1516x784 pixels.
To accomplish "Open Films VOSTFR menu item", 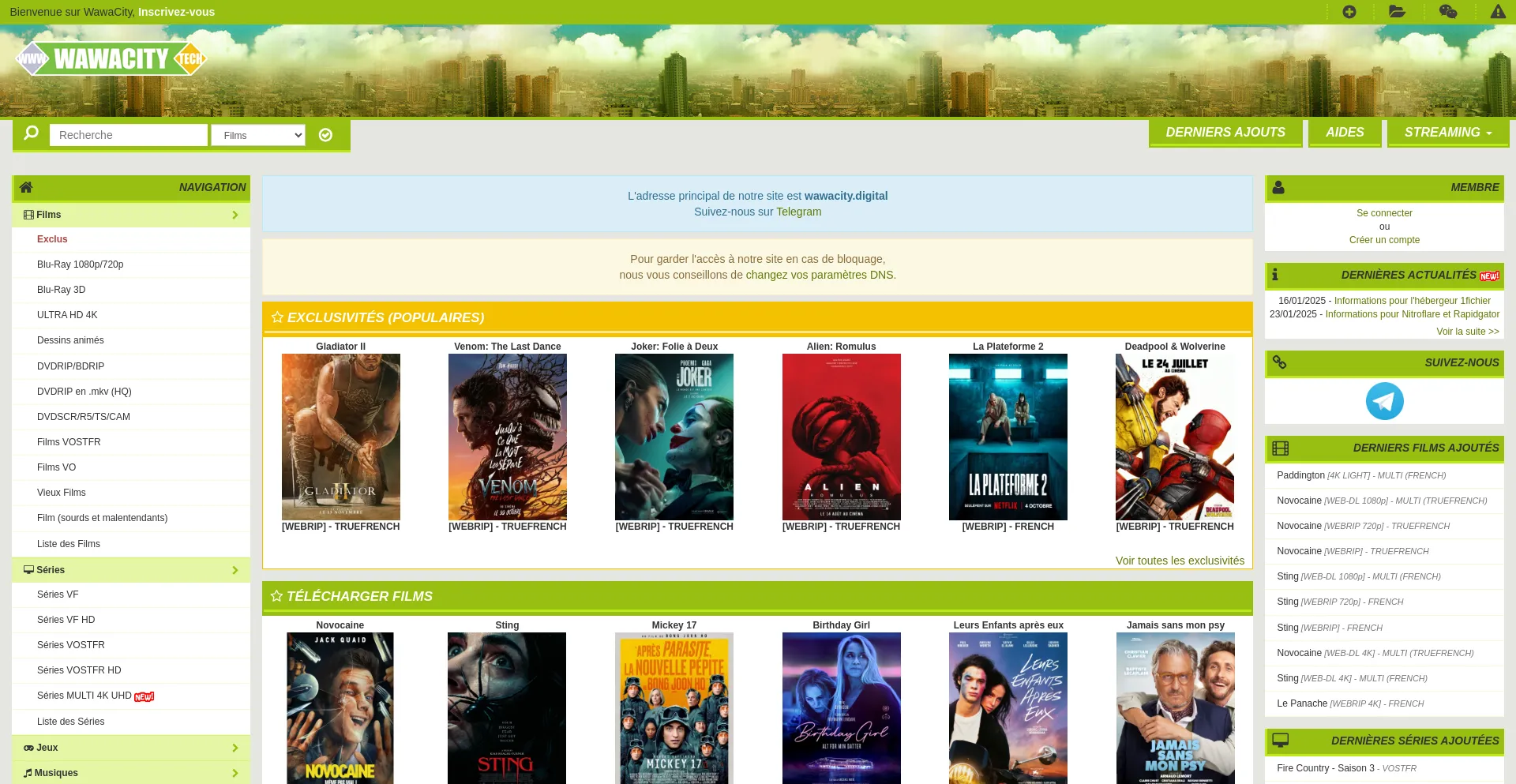I will click(69, 442).
